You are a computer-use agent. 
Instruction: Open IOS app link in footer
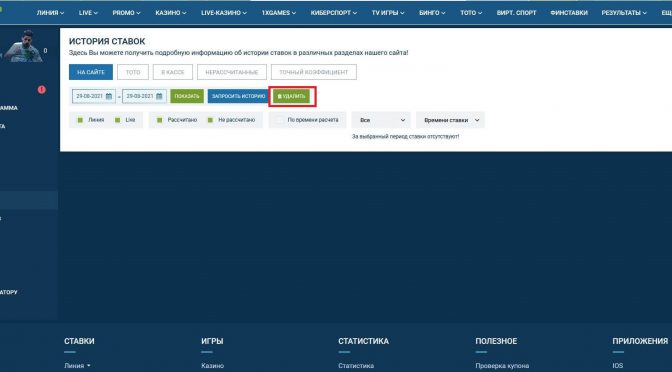pos(618,366)
